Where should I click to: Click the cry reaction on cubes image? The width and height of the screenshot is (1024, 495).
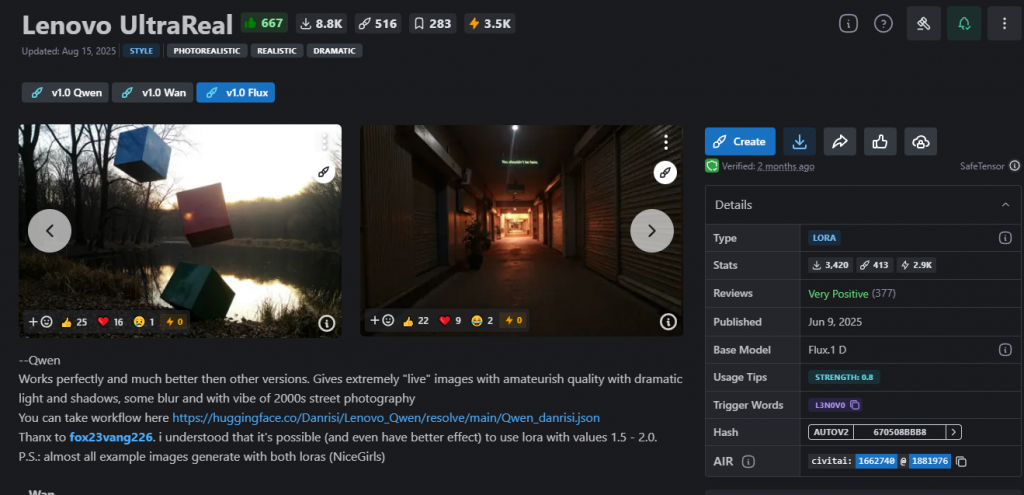point(143,321)
